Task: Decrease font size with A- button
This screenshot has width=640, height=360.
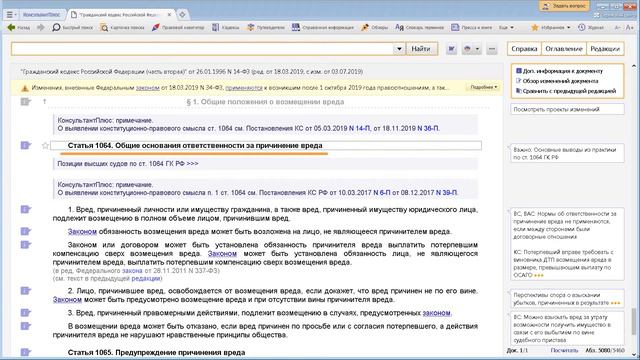Action: coord(618,27)
